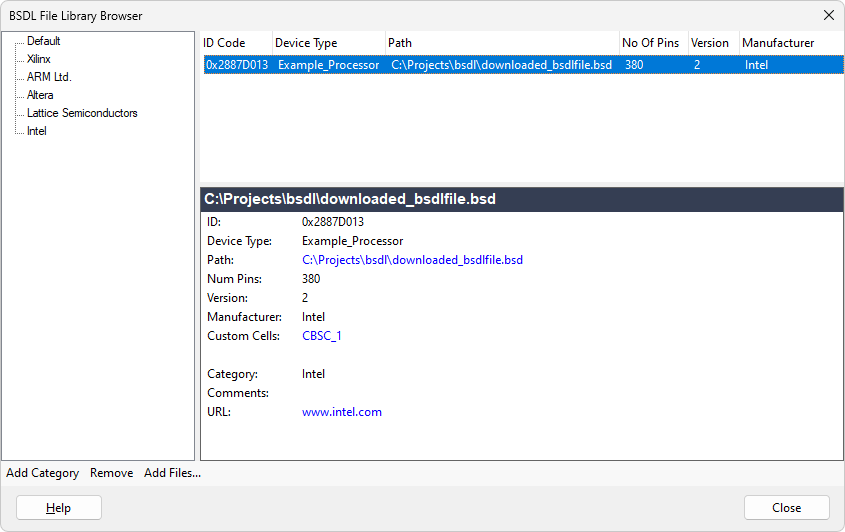Image resolution: width=845 pixels, height=532 pixels.
Task: Select the Default category in tree
Action: [x=43, y=41]
